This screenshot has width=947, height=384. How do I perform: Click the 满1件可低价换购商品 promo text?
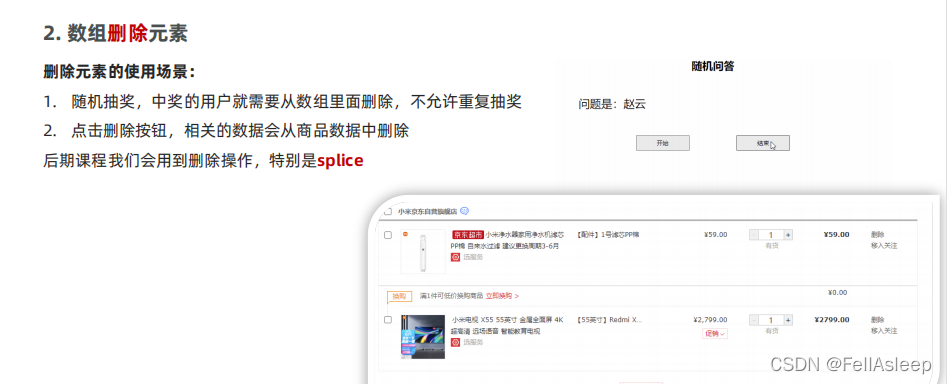tap(451, 296)
